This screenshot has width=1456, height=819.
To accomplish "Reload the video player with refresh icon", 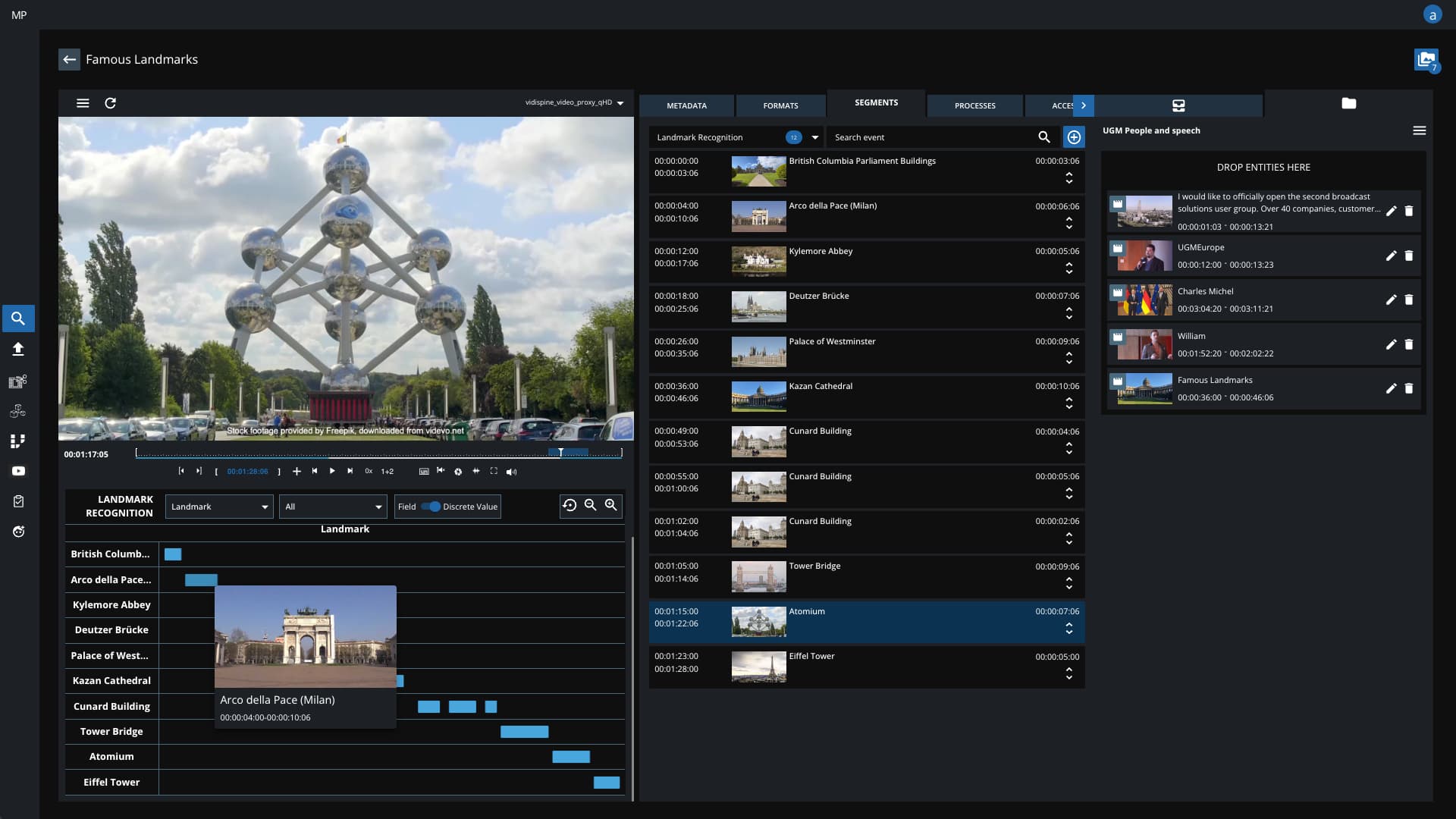I will pyautogui.click(x=110, y=103).
